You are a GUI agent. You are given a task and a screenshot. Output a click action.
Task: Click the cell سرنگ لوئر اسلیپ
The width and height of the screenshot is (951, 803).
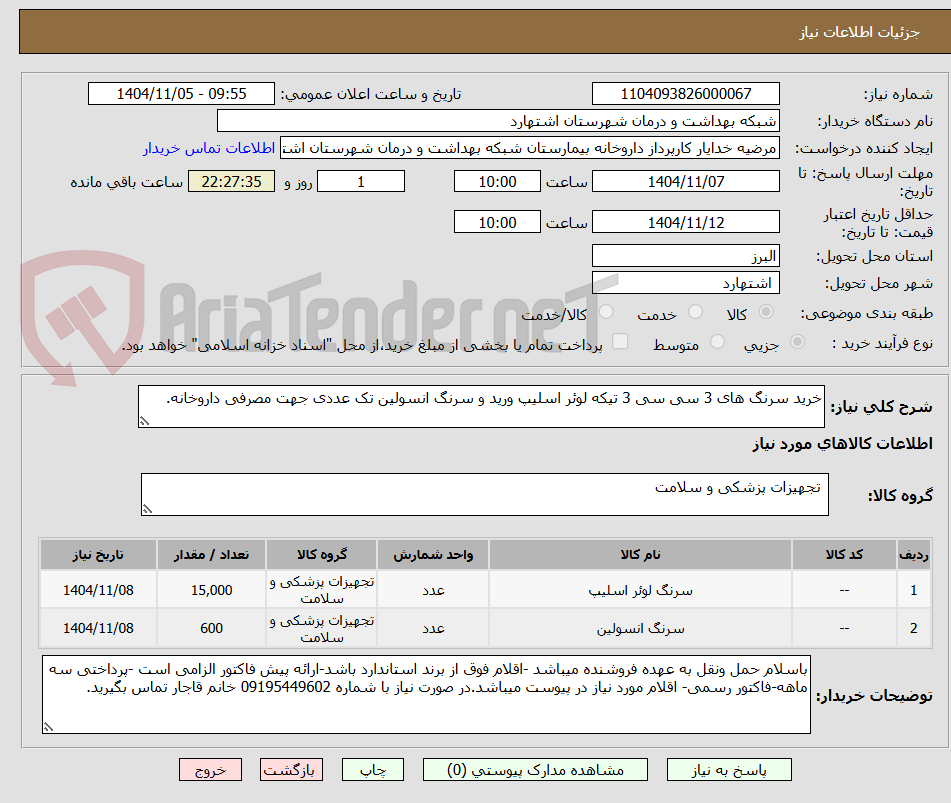tap(640, 590)
